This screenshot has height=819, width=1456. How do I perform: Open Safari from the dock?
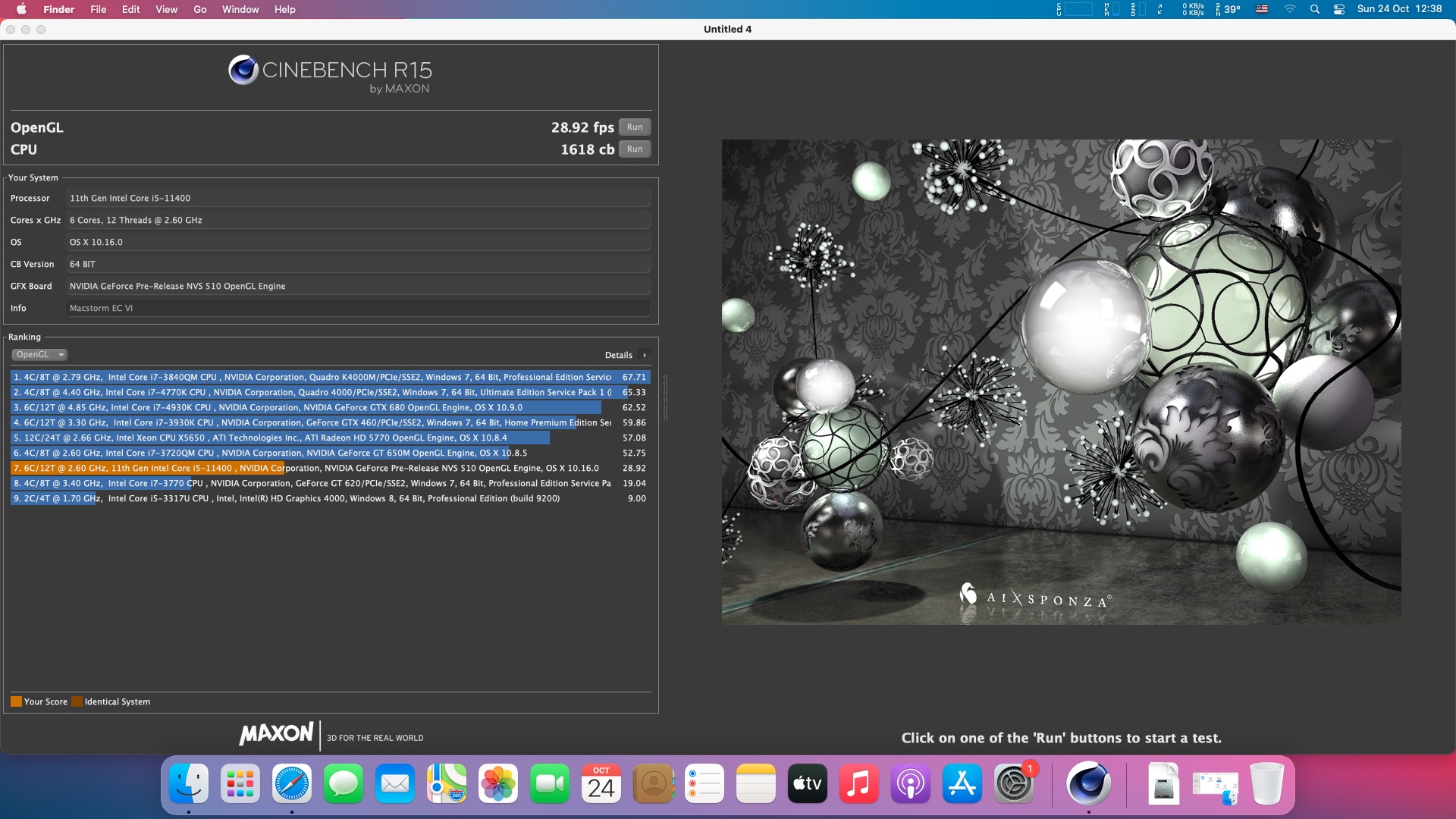(292, 783)
